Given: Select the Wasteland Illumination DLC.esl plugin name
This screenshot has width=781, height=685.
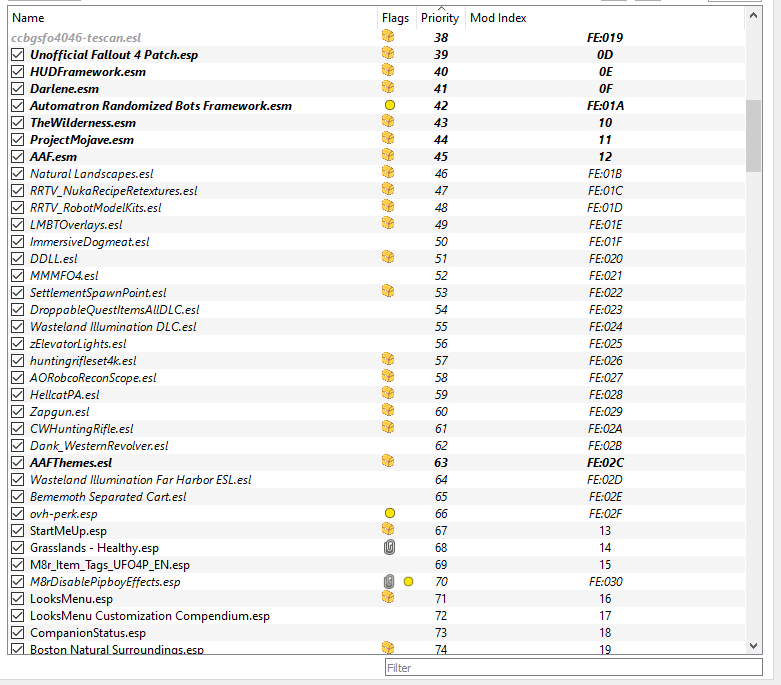Looking at the screenshot, I should 113,327.
